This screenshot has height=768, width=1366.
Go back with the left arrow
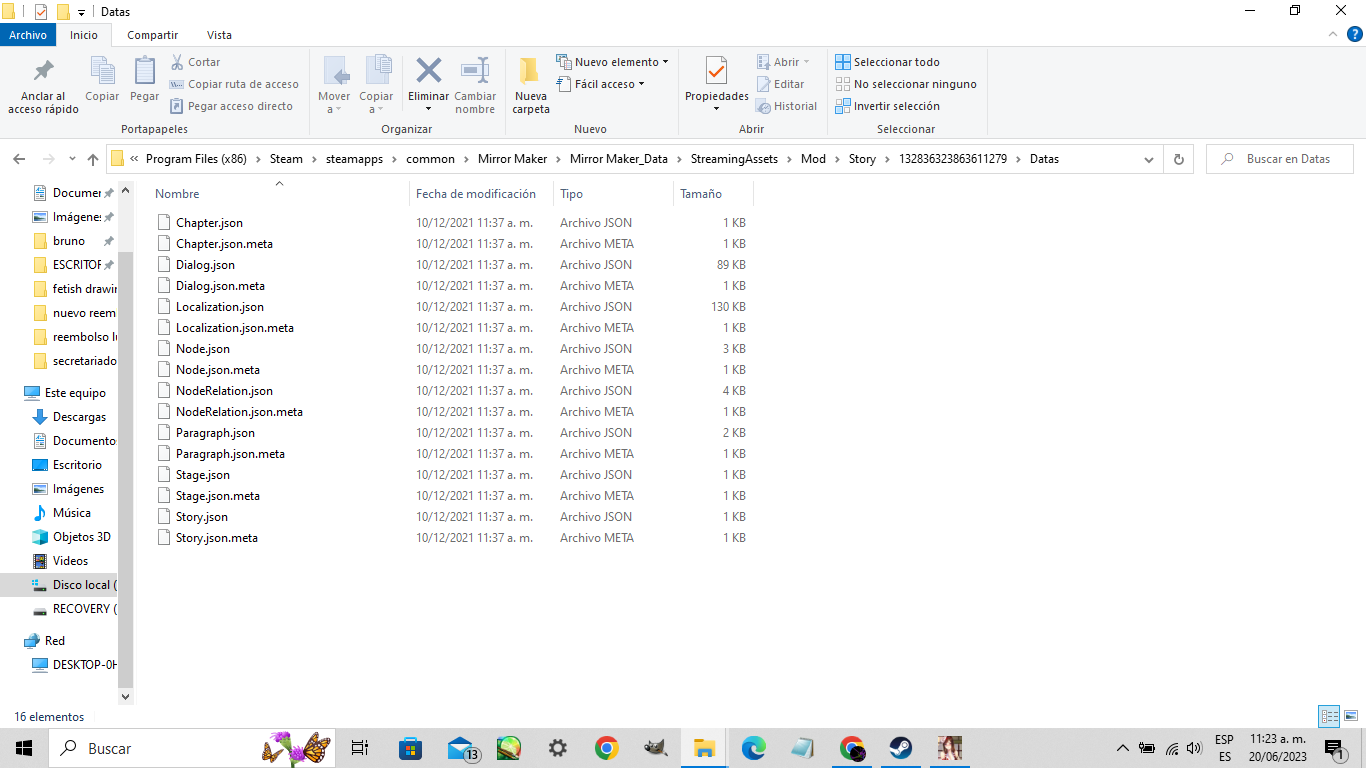point(19,159)
